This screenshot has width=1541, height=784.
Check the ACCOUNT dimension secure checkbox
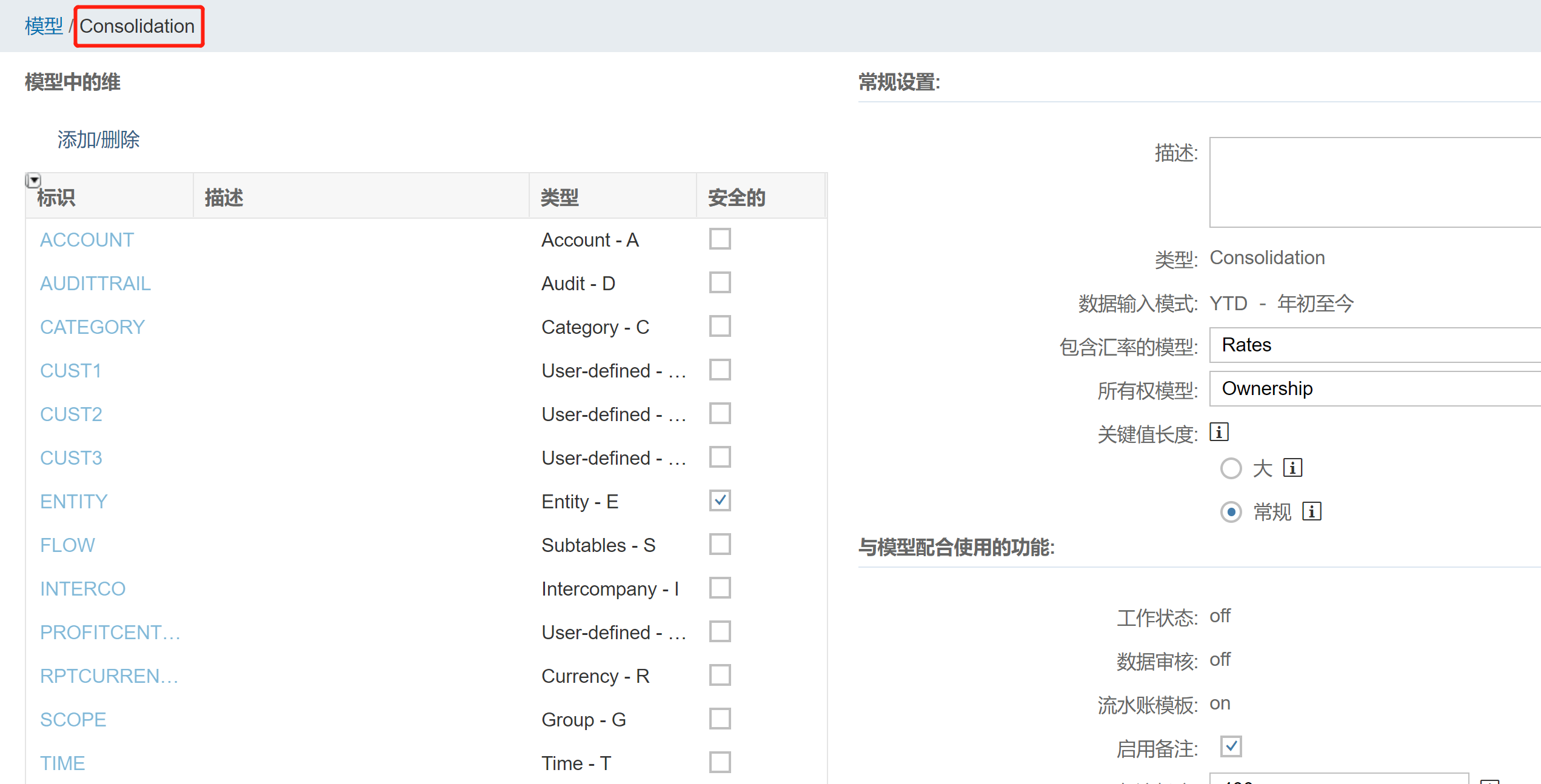720,239
